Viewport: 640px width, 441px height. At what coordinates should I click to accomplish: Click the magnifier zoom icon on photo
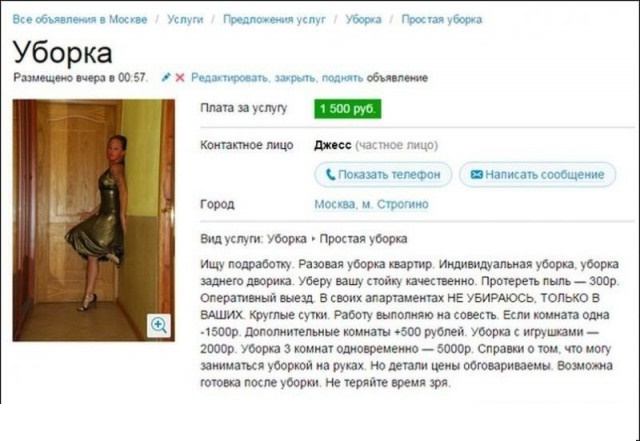tap(159, 325)
